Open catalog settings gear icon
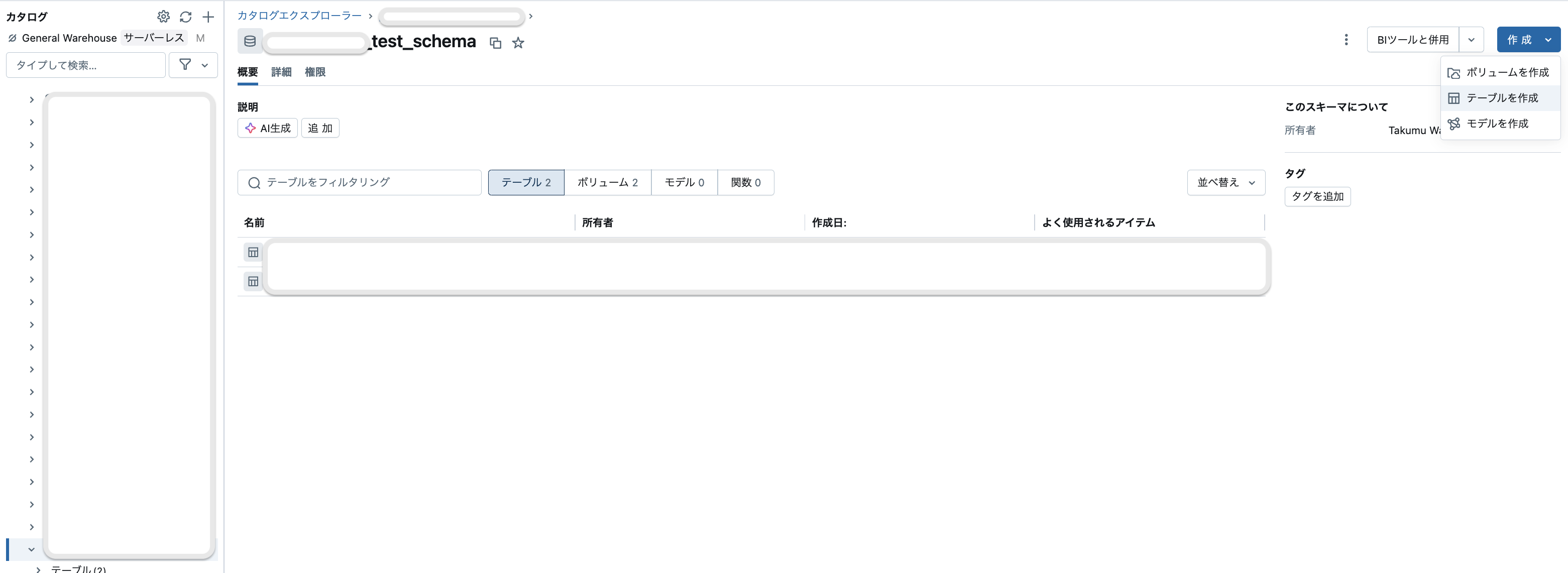 pyautogui.click(x=163, y=17)
